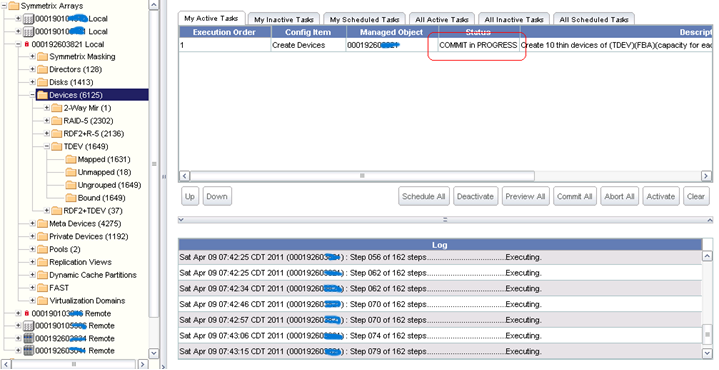The image size is (719, 370).
Task: Collapse the 000192603821 Local array node
Action: point(18,44)
